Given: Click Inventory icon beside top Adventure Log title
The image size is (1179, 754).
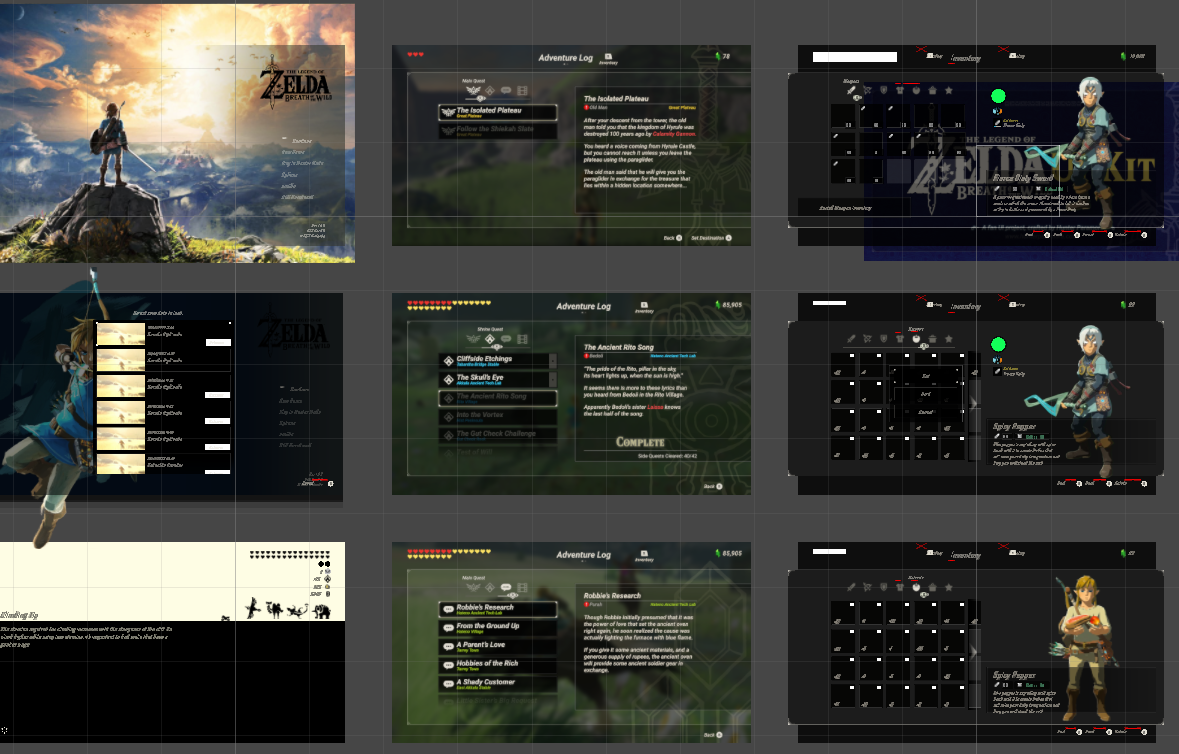Looking at the screenshot, I should point(608,57).
